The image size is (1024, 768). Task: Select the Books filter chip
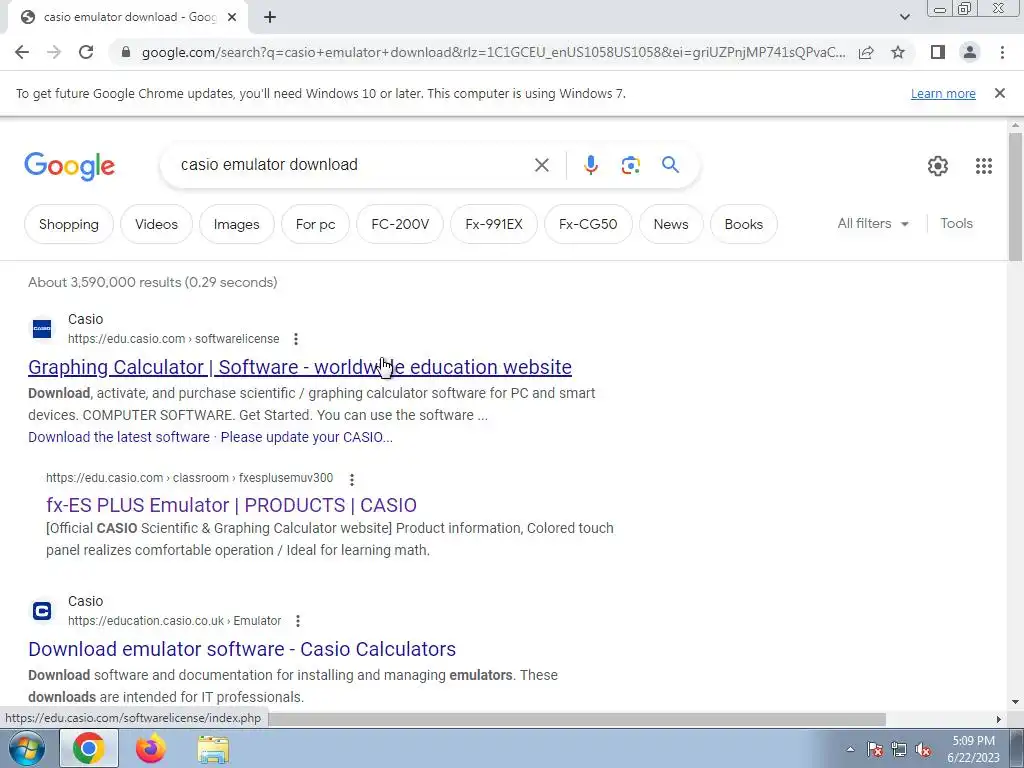(x=743, y=224)
